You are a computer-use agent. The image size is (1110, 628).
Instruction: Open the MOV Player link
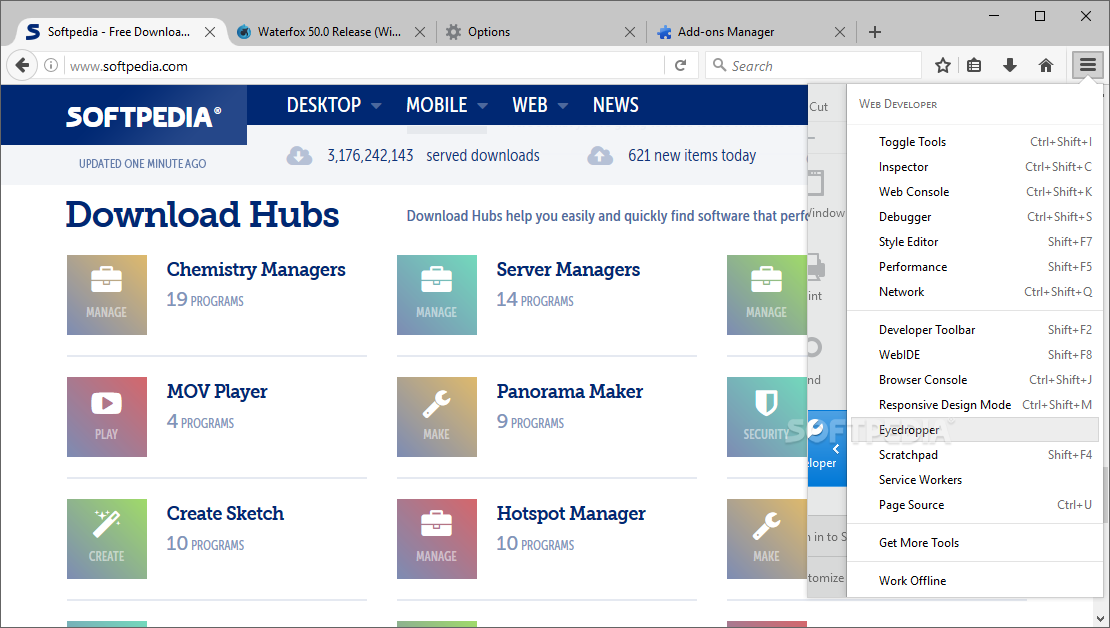tap(217, 392)
